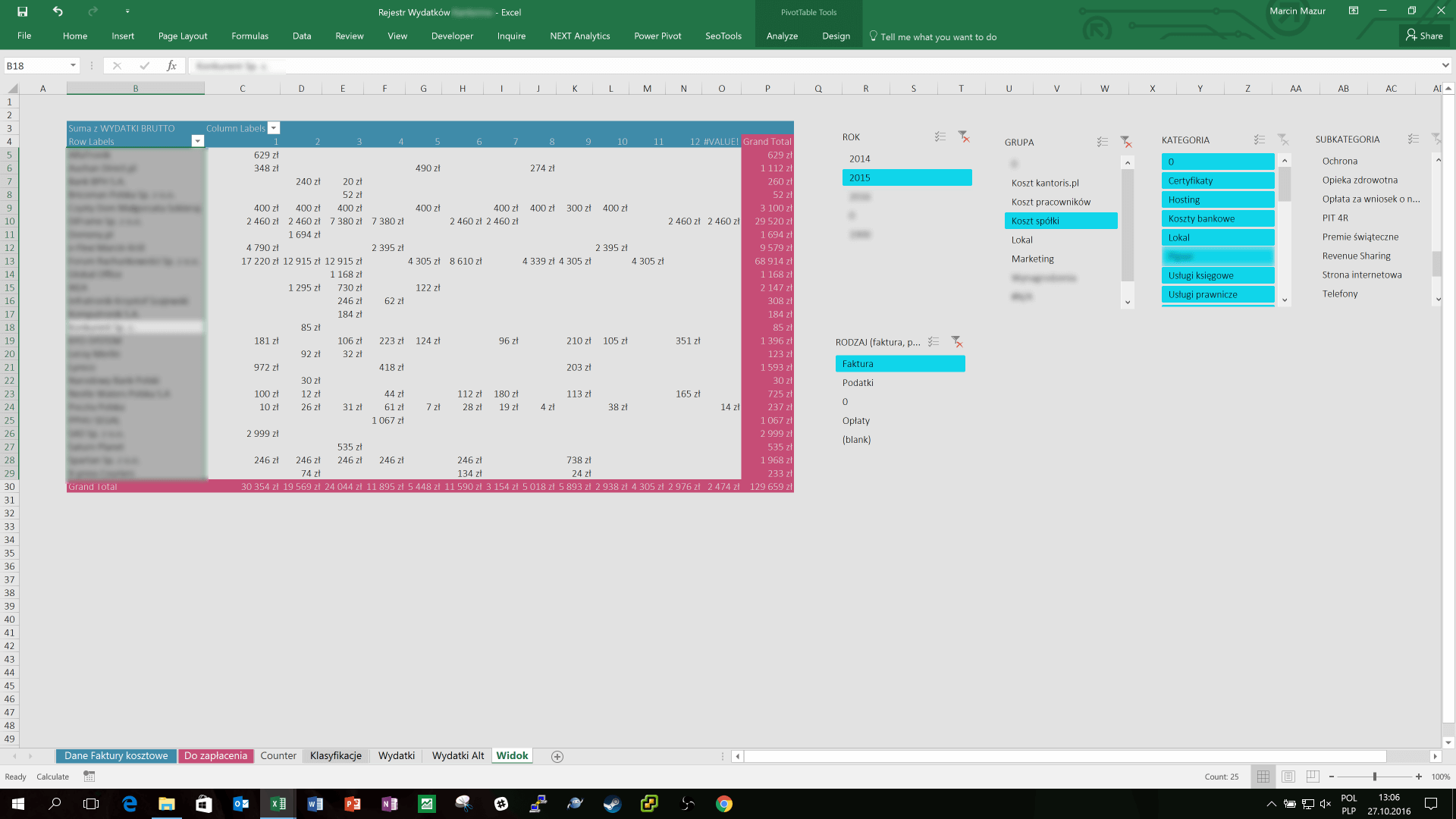Switch to the Wydatki Alt sheet tab
This screenshot has height=819, width=1456.
point(457,755)
